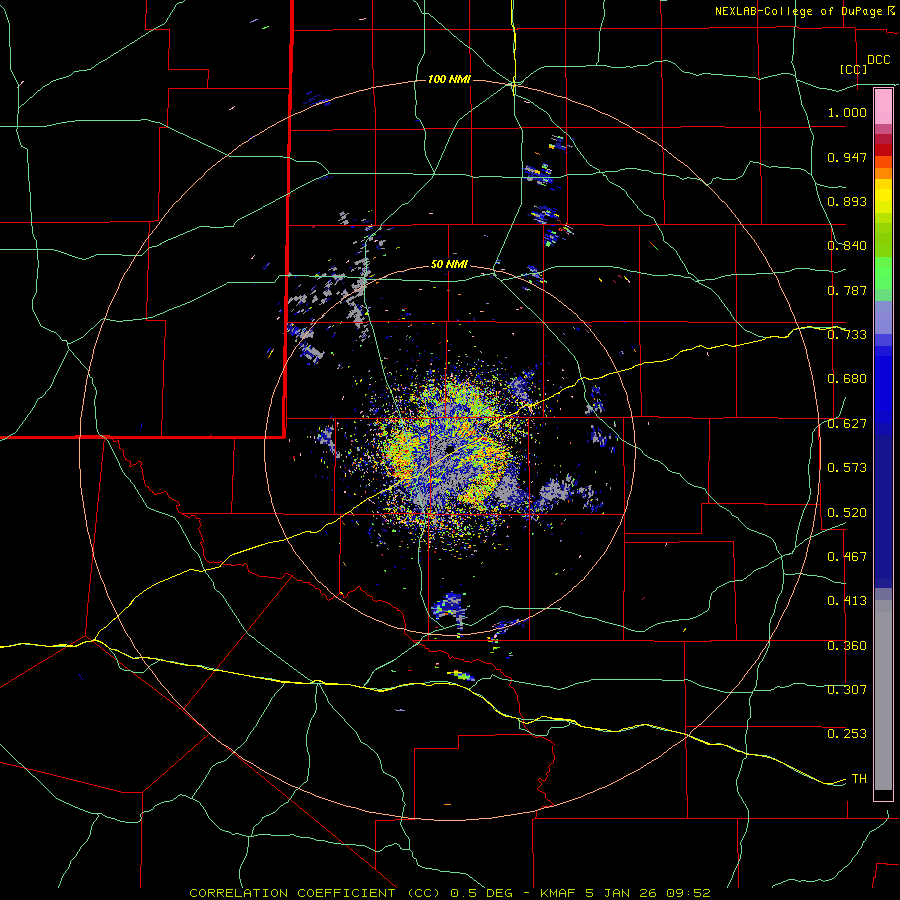Image resolution: width=900 pixels, height=900 pixels.
Task: Select the 0.360 value on the color scale
Action: tap(847, 646)
